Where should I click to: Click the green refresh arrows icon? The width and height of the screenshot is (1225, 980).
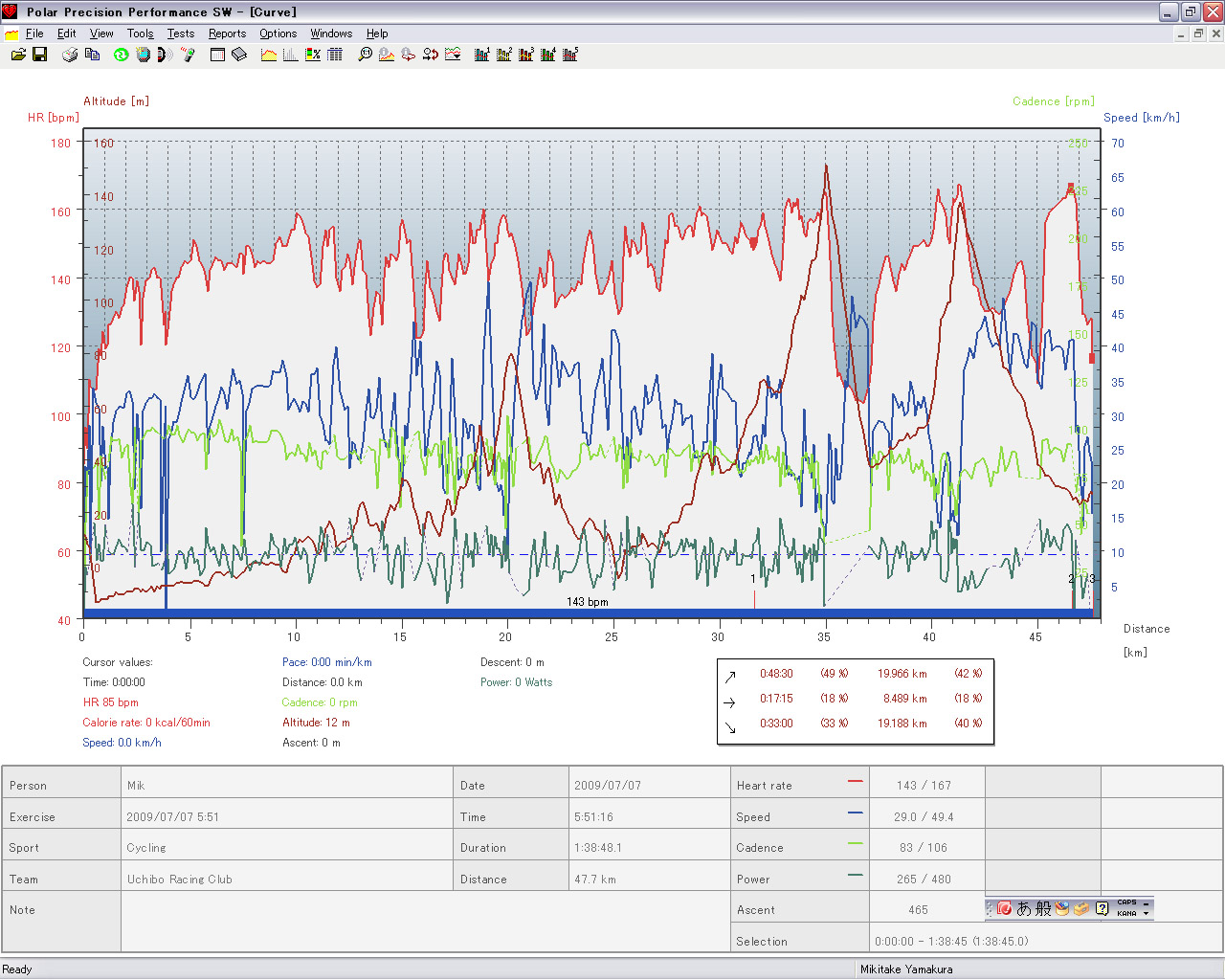(x=121, y=55)
